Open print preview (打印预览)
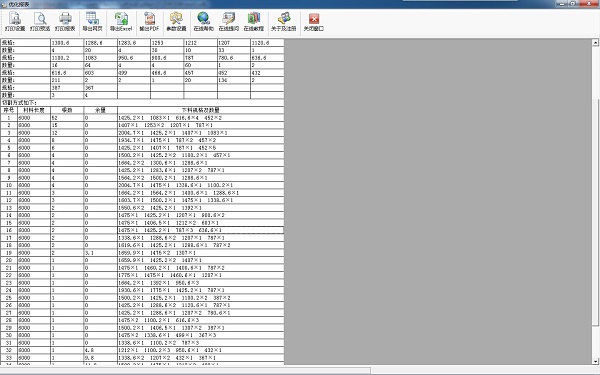The height and width of the screenshot is (375, 600). [x=40, y=22]
